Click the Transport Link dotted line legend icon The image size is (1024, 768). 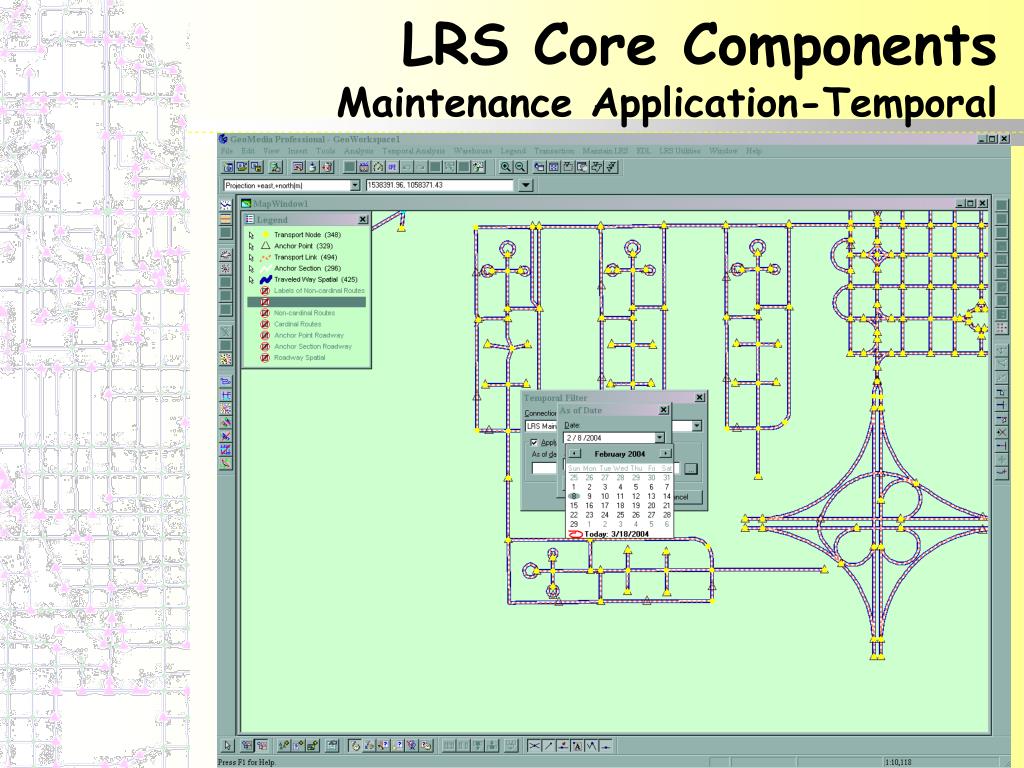(x=266, y=257)
